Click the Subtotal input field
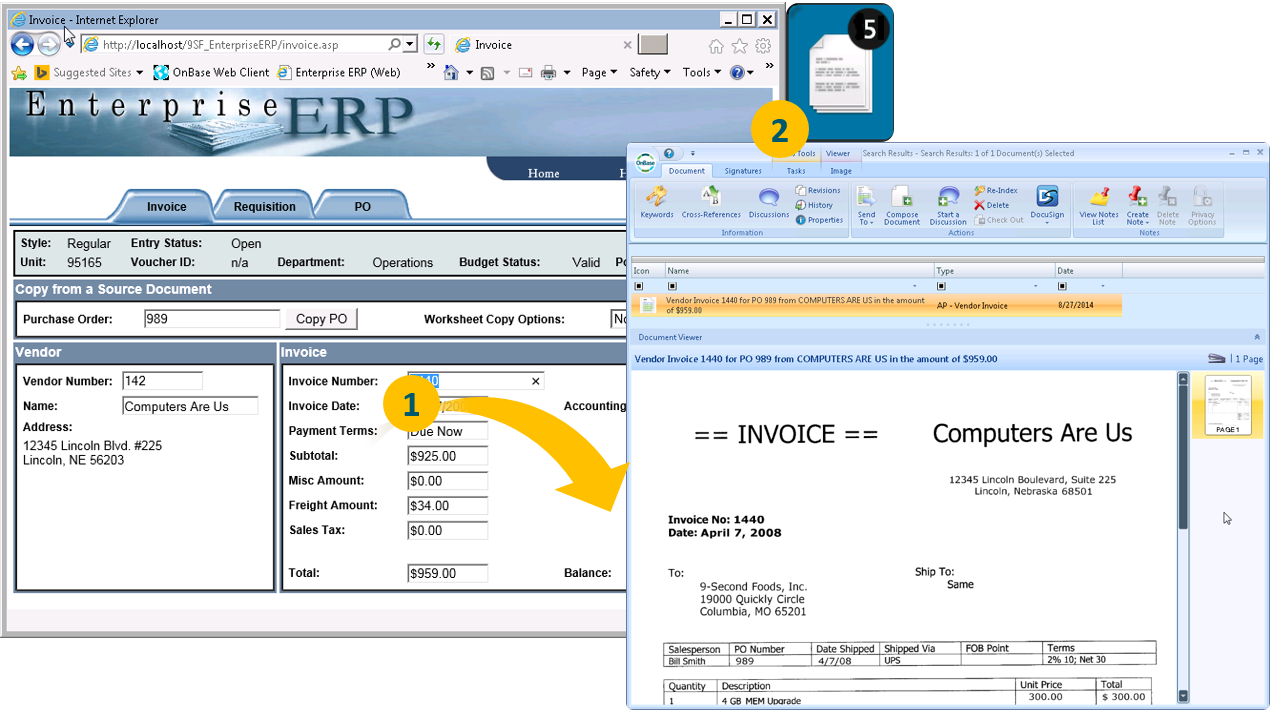 447,456
